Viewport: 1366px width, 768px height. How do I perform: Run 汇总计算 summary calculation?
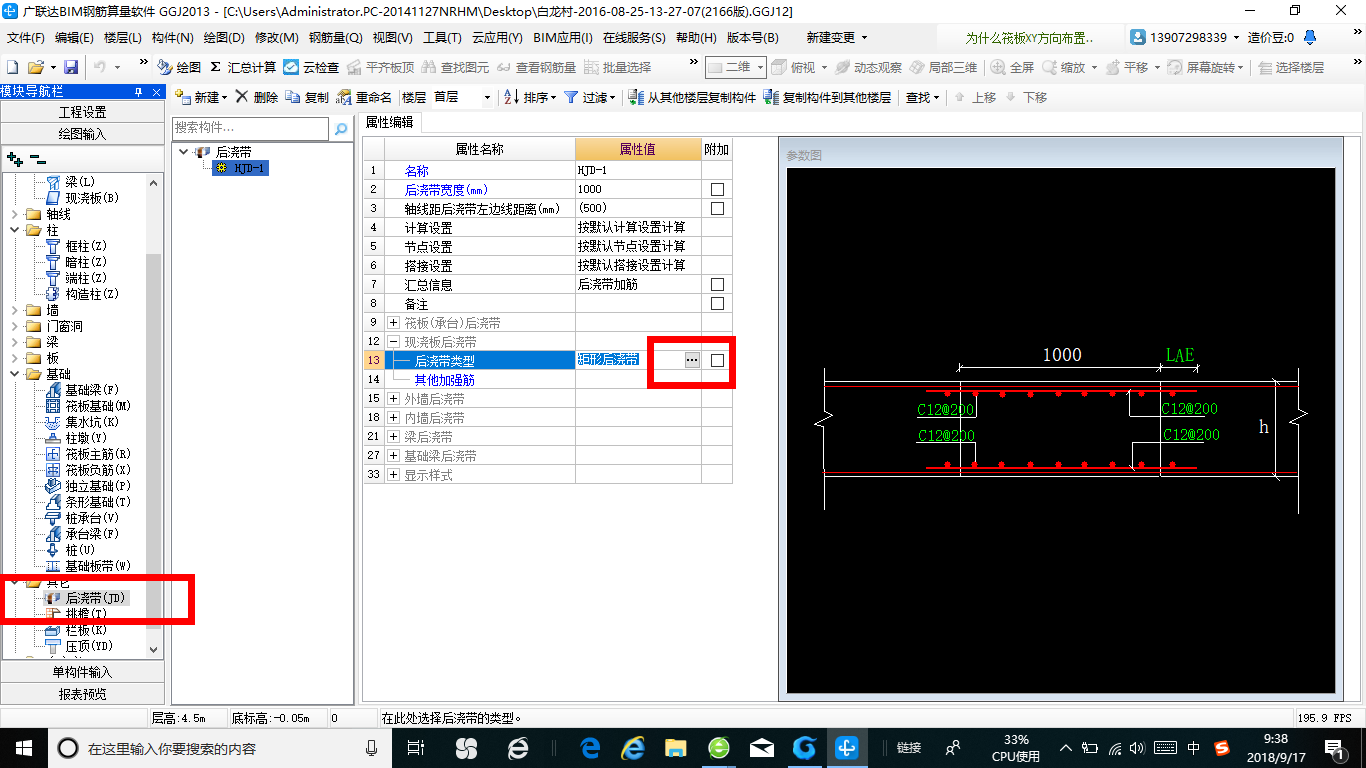point(243,67)
